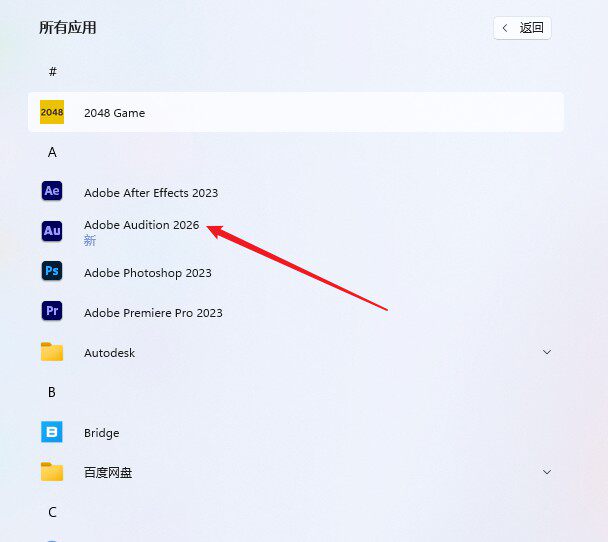Expand the 百度网盘 folder chevron
Viewport: 608px width, 542px height.
pos(547,472)
